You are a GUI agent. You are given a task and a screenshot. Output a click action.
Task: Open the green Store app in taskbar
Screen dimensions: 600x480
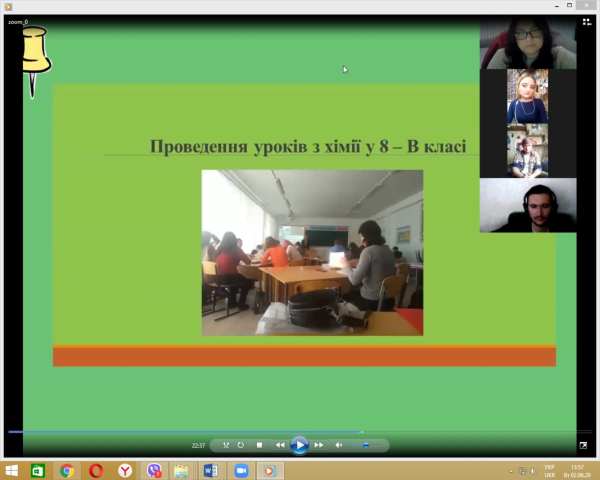(38, 470)
